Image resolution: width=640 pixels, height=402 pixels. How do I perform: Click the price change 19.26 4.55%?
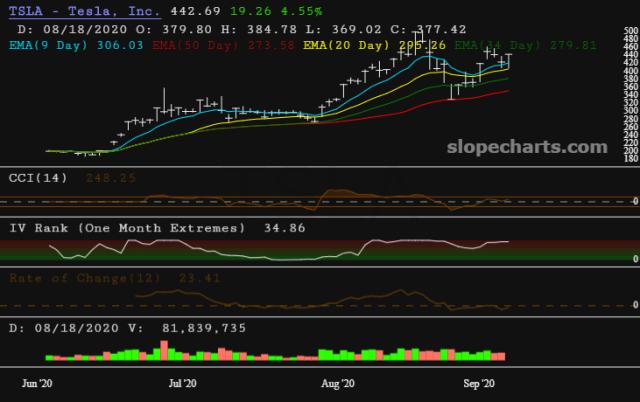point(276,11)
